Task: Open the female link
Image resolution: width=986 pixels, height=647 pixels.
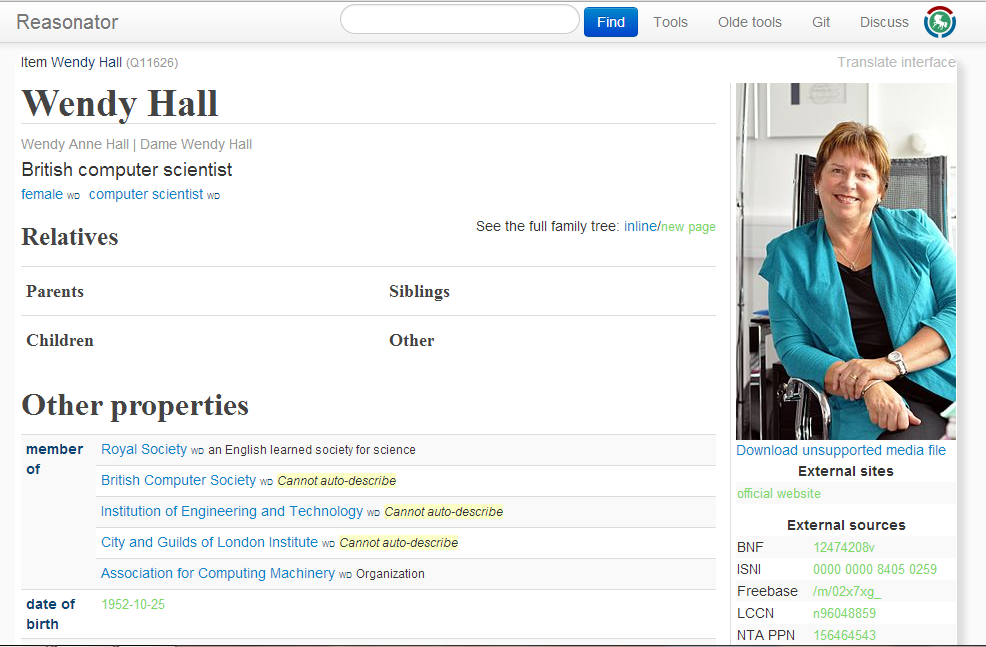Action: tap(42, 194)
